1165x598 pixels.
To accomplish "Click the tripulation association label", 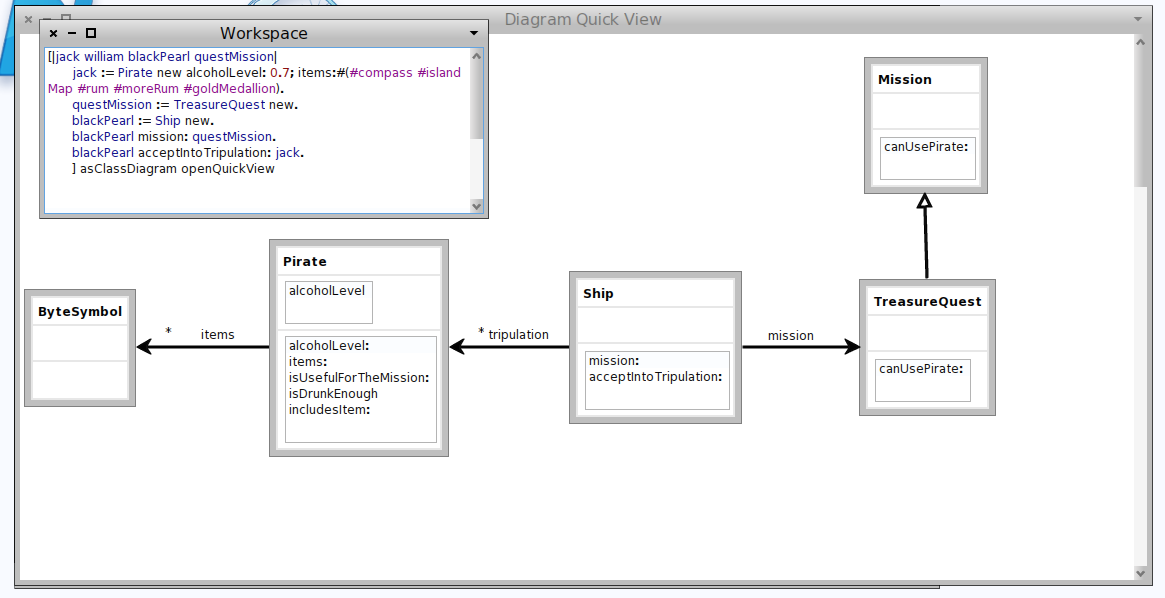I will pyautogui.click(x=519, y=334).
